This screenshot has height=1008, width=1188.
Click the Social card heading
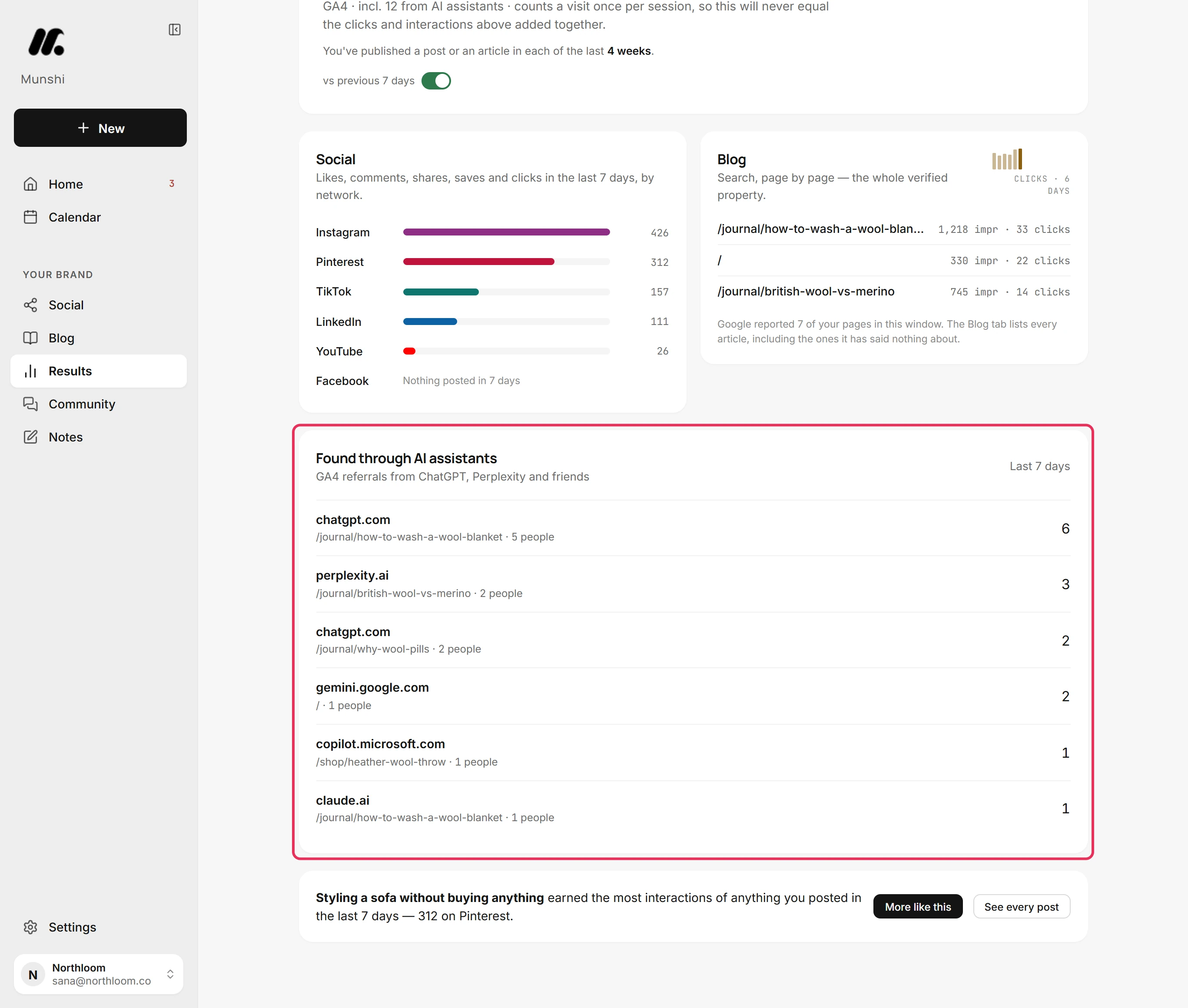tap(335, 159)
